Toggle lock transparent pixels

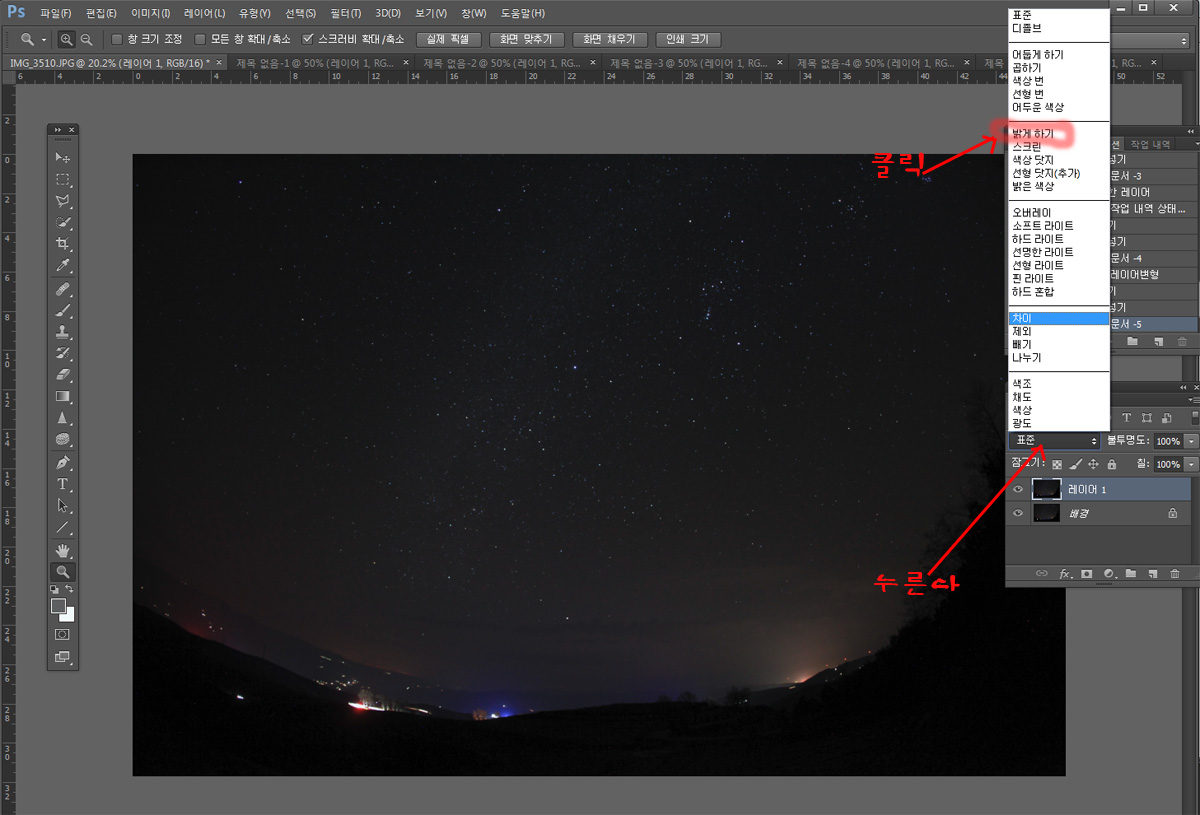1057,464
